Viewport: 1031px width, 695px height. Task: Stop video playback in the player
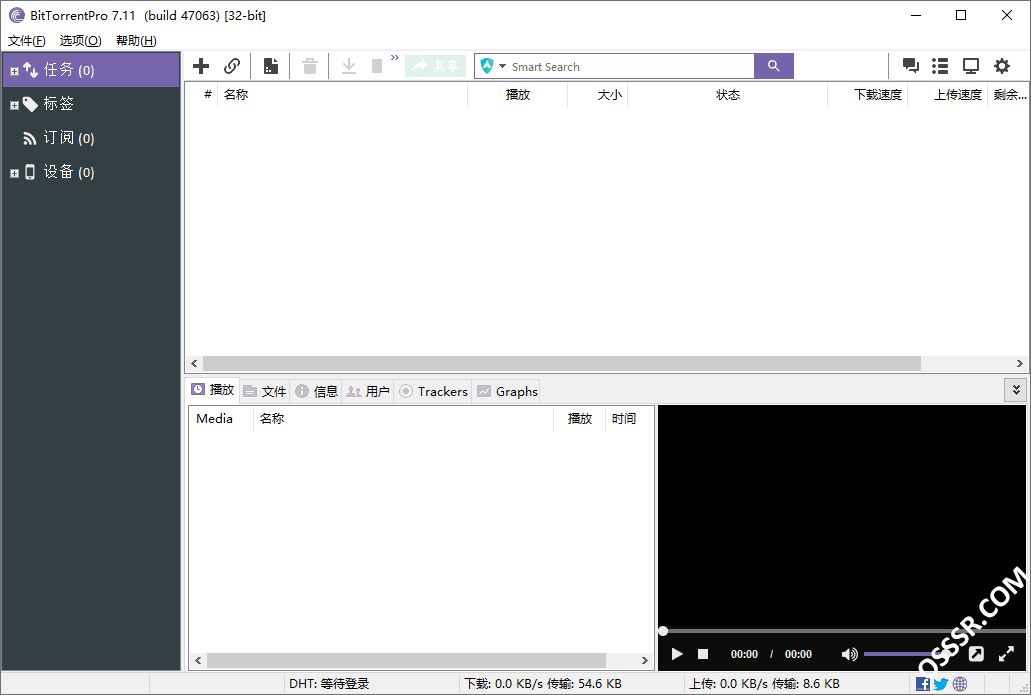click(x=703, y=654)
